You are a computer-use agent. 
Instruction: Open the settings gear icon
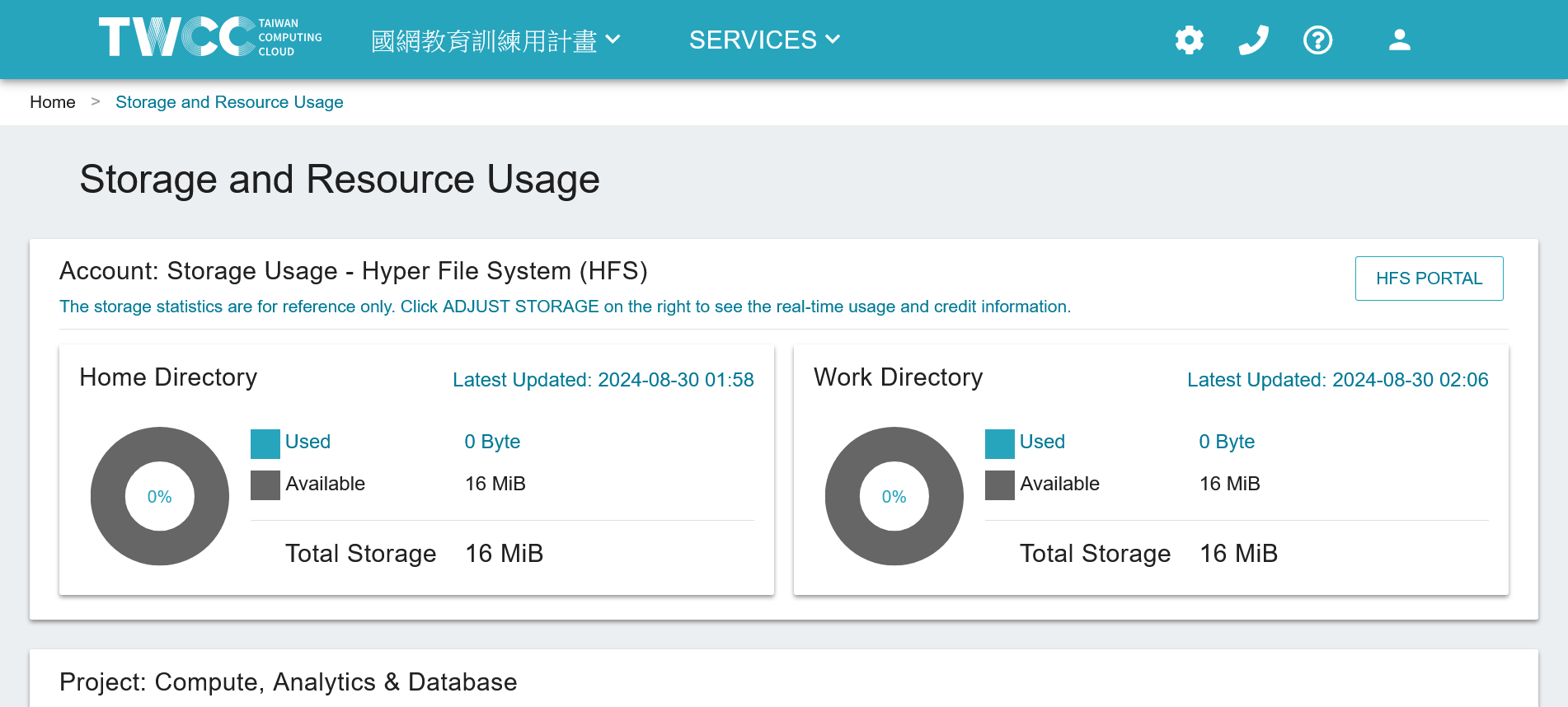1189,40
